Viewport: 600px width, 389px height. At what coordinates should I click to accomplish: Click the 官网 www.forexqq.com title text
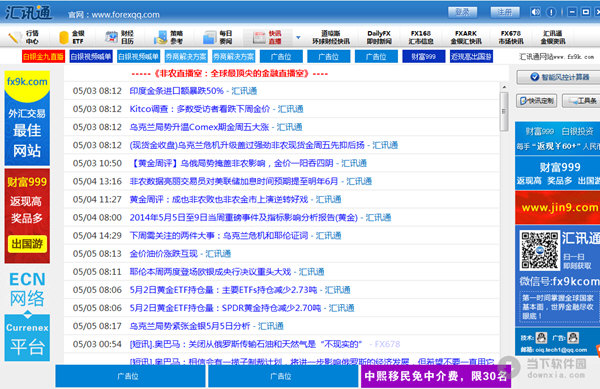click(x=114, y=15)
